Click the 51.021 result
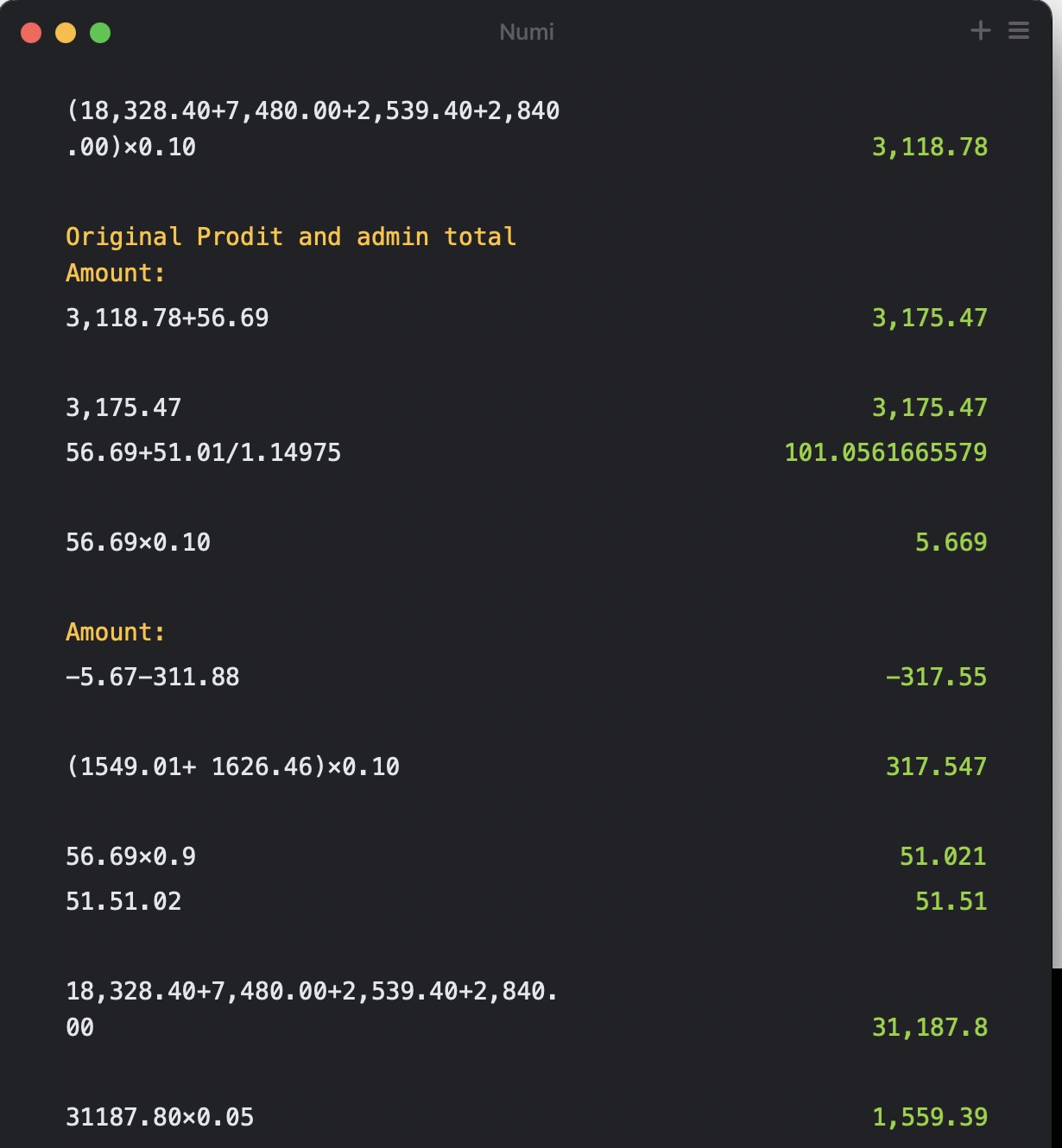Screen dimensions: 1062x1148 pos(943,856)
